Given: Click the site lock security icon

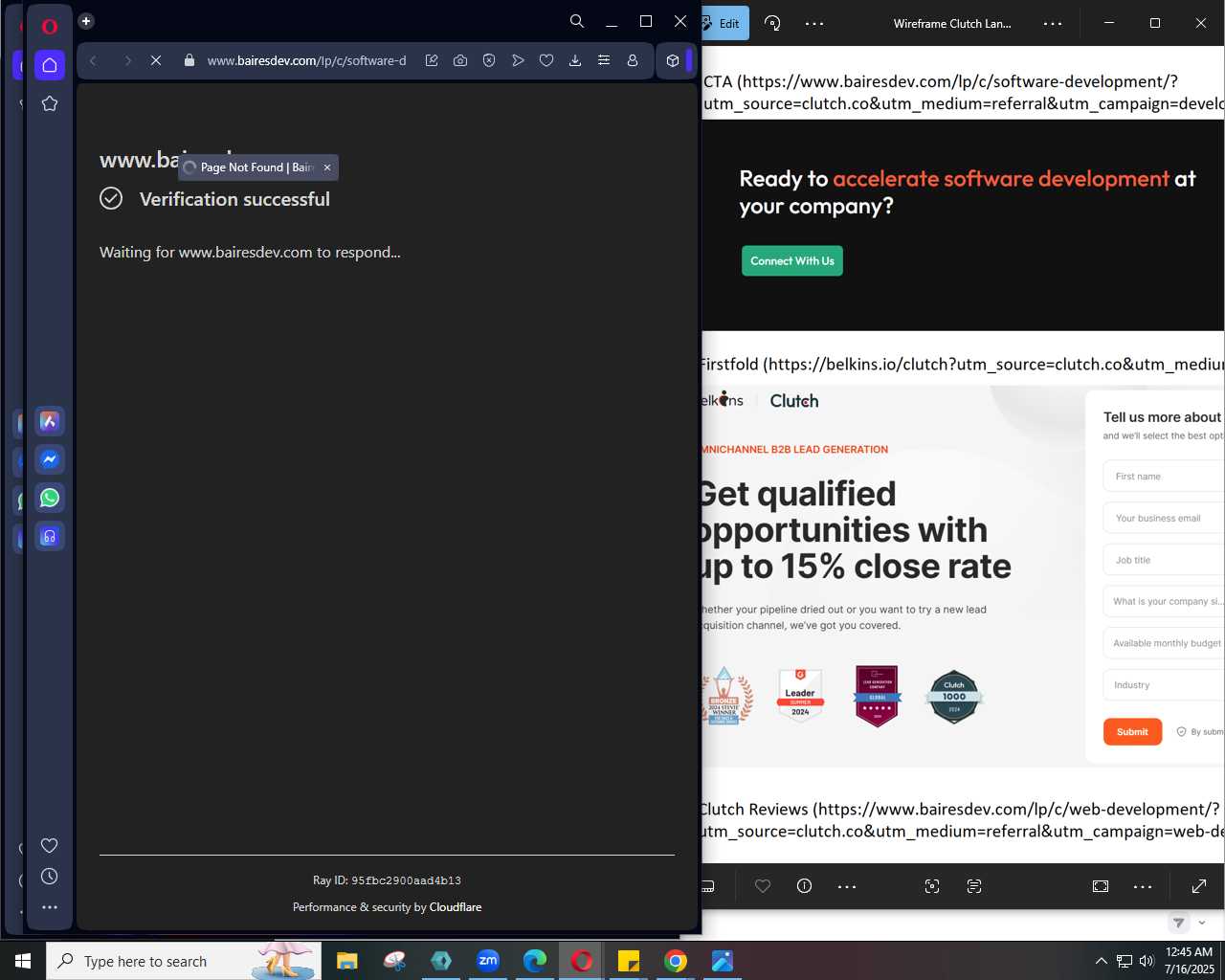Looking at the screenshot, I should [189, 60].
